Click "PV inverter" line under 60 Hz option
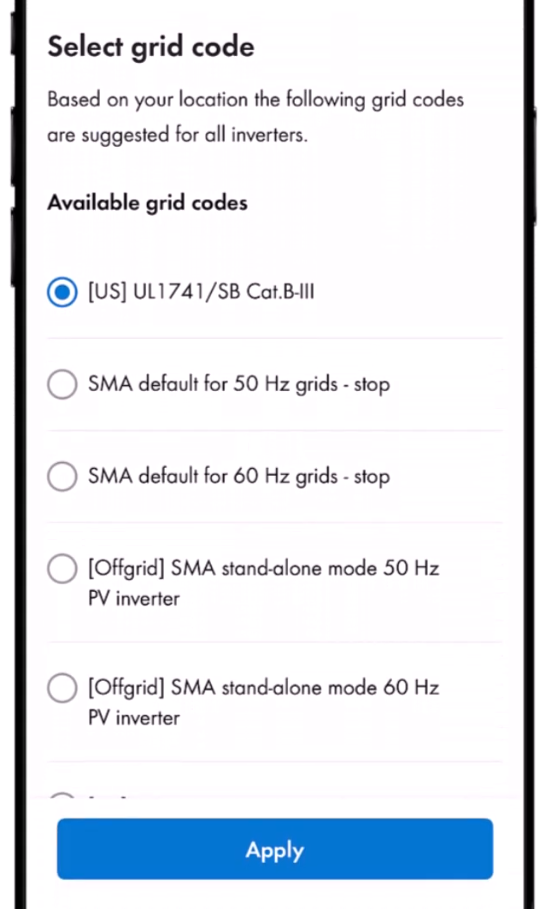Viewport: 556px width, 909px height. (134, 718)
